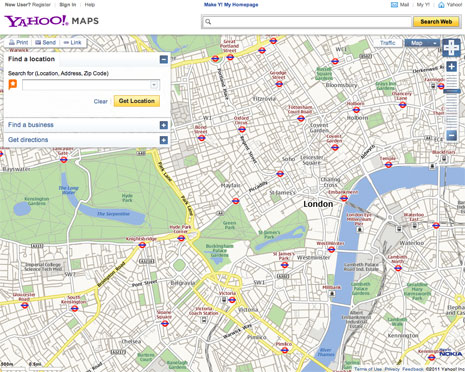The width and height of the screenshot is (465, 372).
Task: Go to Yahoo! home icon link
Action: pos(441,5)
